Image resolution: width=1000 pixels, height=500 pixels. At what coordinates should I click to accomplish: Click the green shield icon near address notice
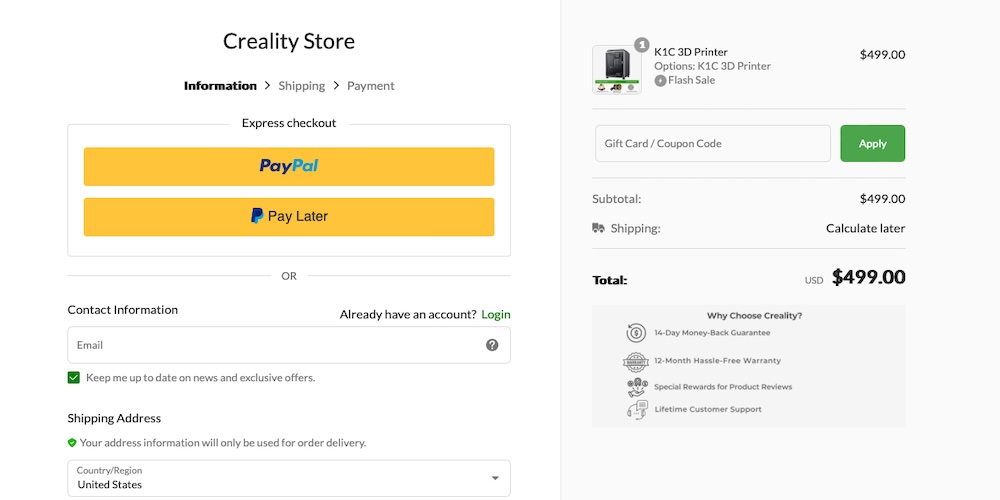coord(72,443)
